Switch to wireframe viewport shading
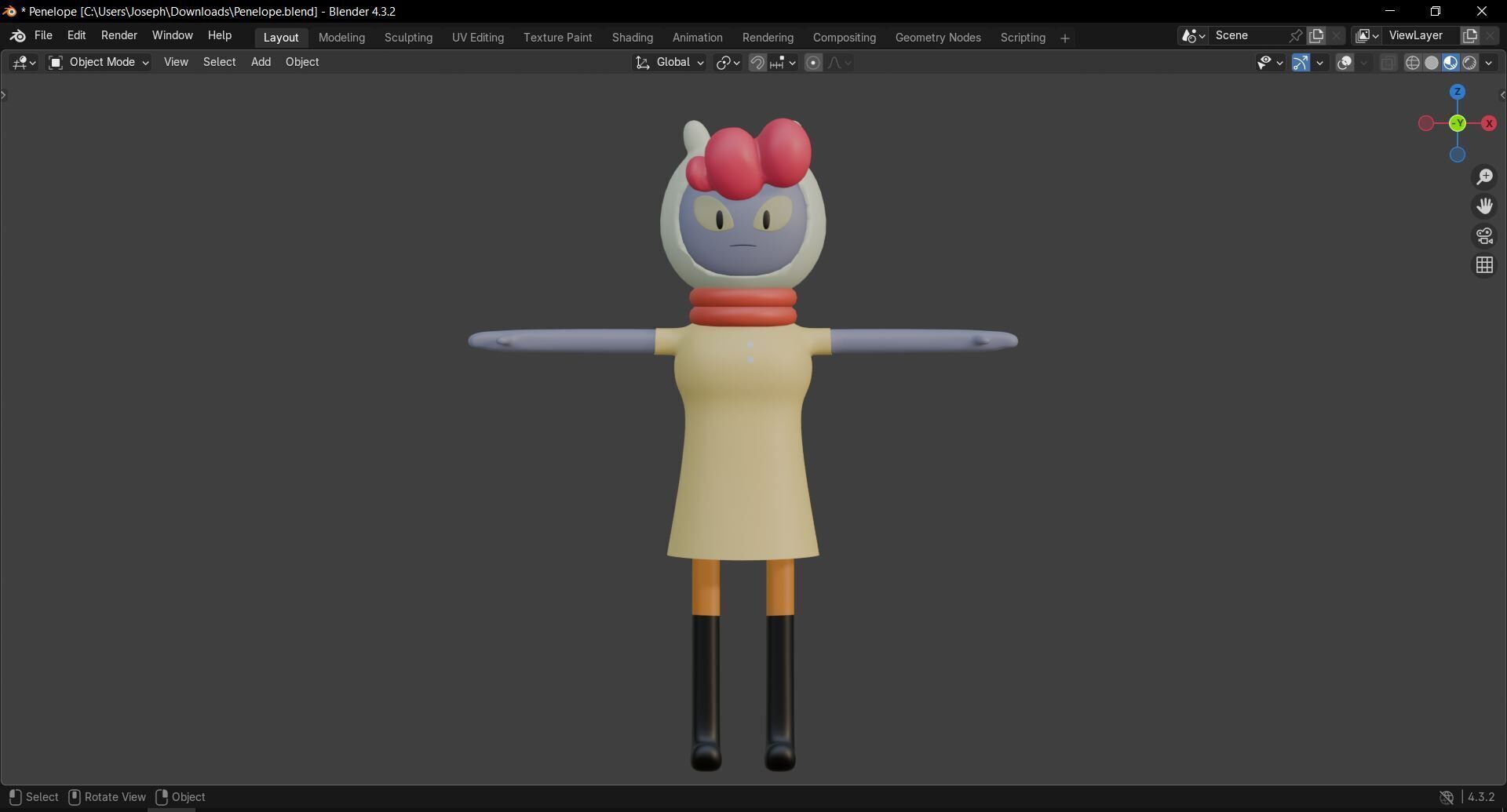Screen dimensions: 1507x812 coord(1412,63)
